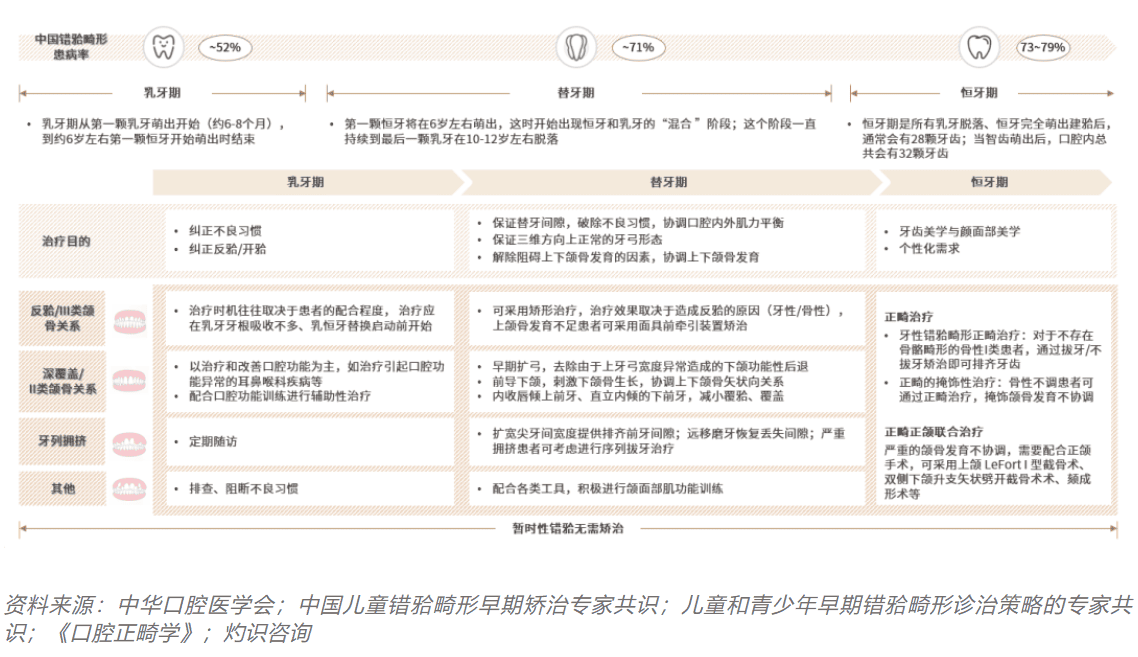Switch to the 替牙期 chevron column header
The height and width of the screenshot is (657, 1138).
coord(668,183)
